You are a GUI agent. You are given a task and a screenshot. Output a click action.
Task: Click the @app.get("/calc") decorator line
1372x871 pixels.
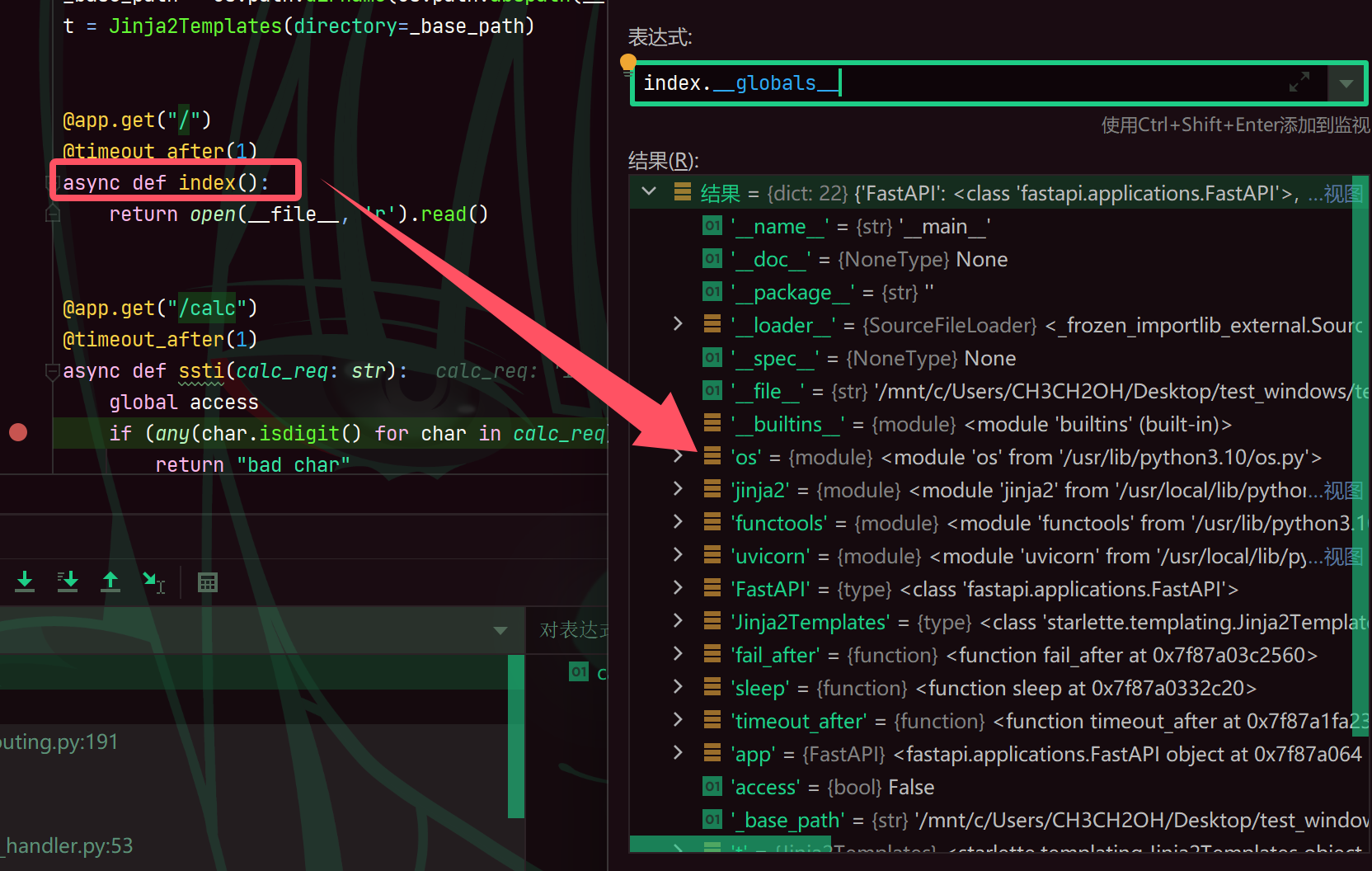(160, 308)
